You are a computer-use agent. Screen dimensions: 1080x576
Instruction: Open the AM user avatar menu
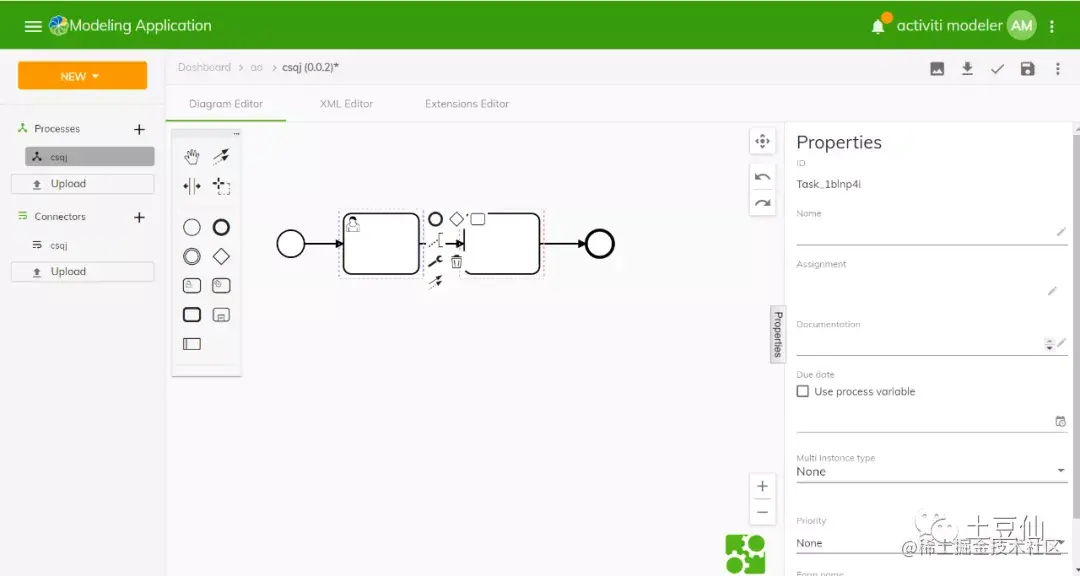[1021, 25]
